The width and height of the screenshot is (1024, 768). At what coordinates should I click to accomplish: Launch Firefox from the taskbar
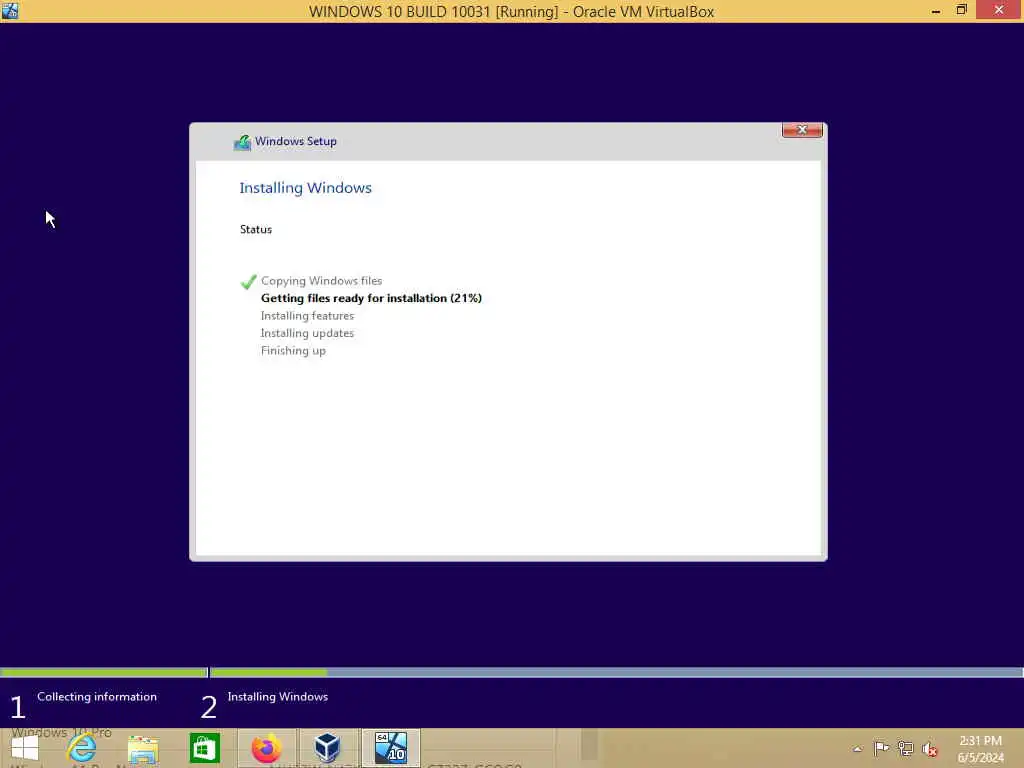click(x=266, y=748)
